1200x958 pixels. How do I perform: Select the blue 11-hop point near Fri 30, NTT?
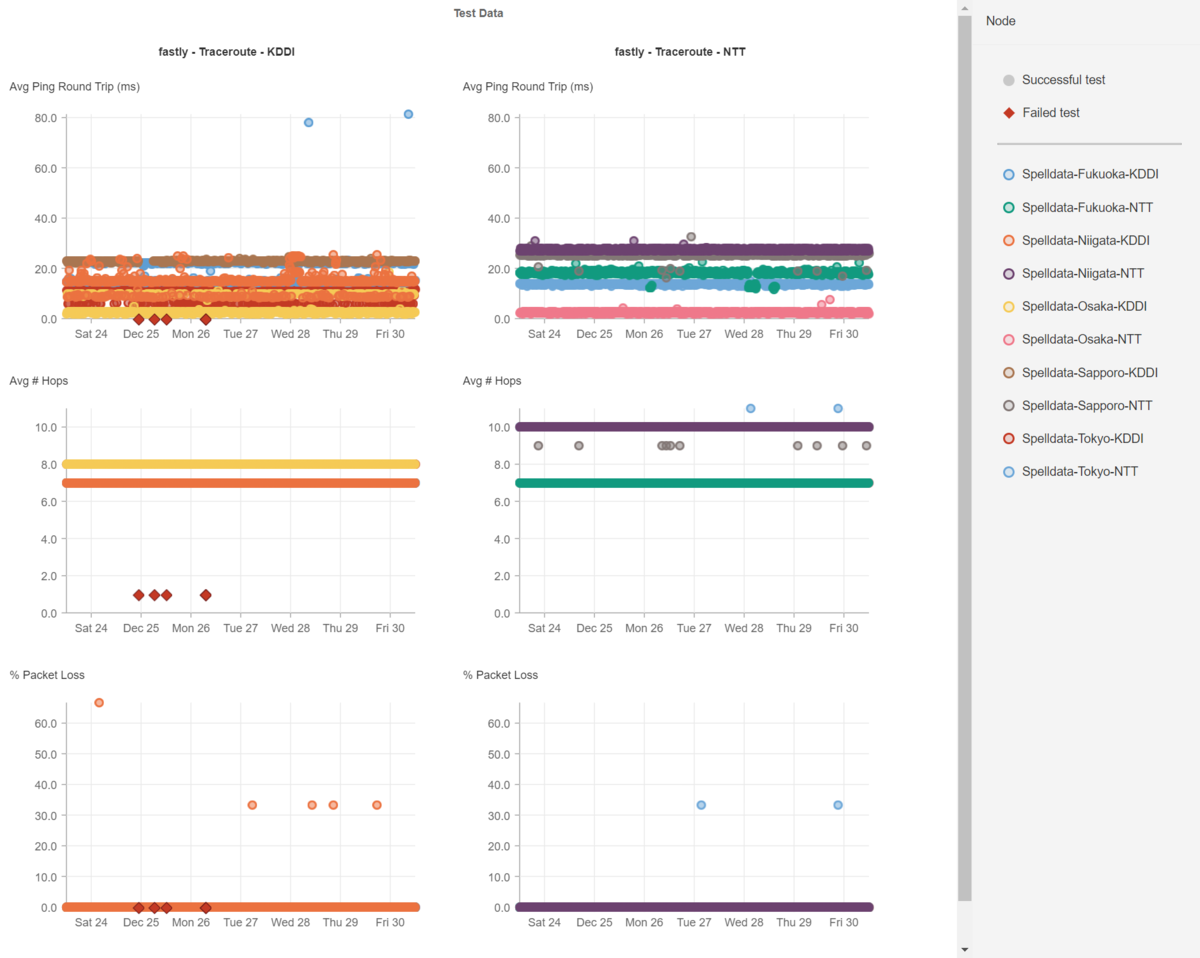coord(838,408)
